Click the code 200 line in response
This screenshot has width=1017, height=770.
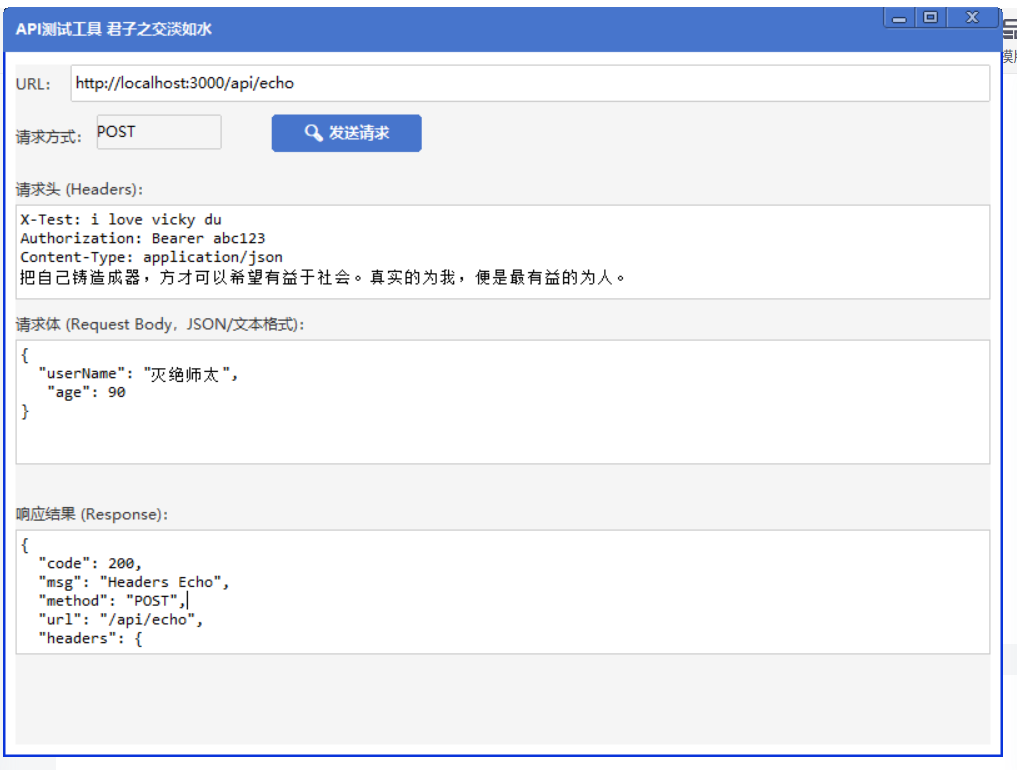tap(90, 563)
